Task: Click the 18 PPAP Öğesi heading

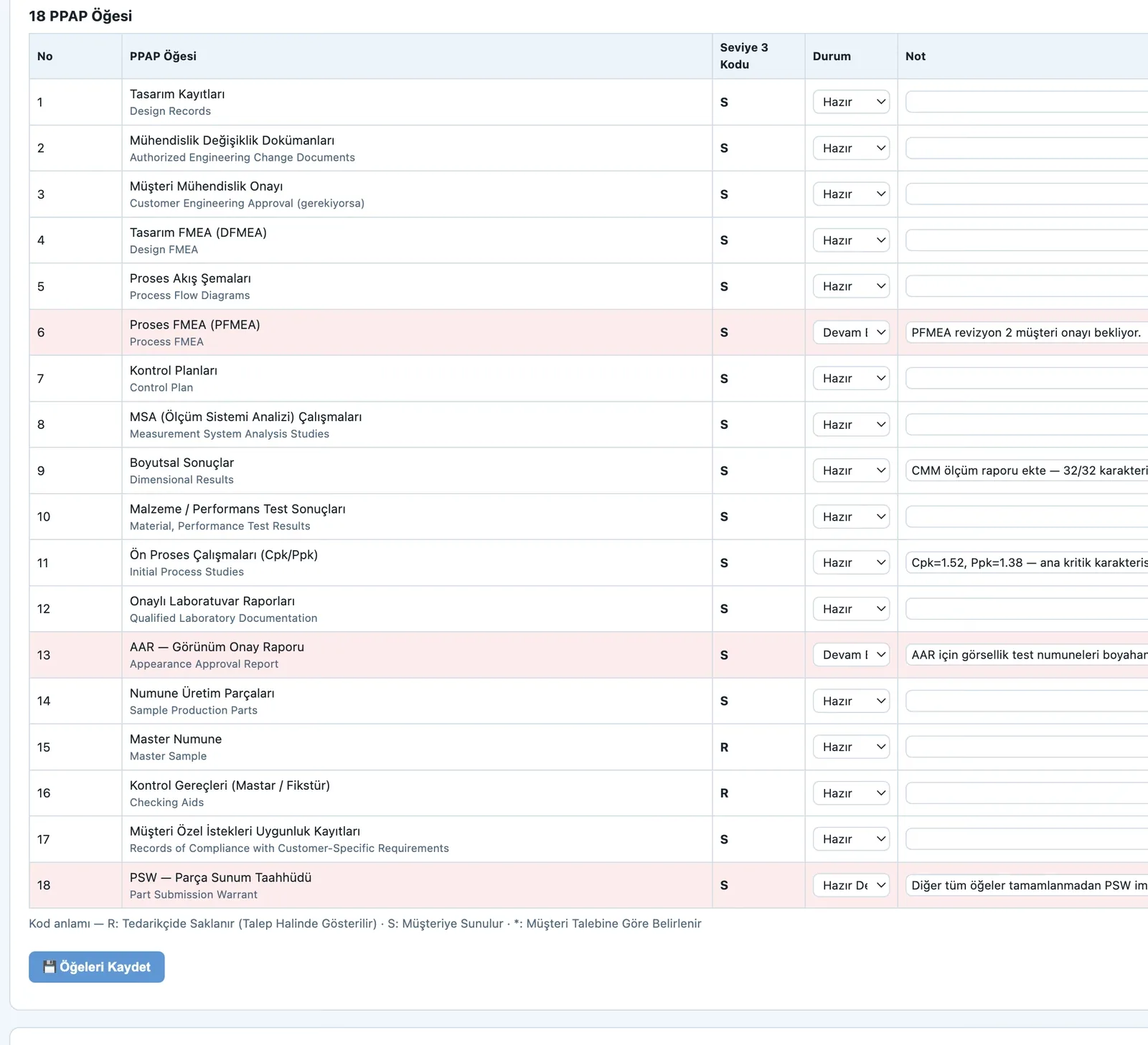Action: 80,16
